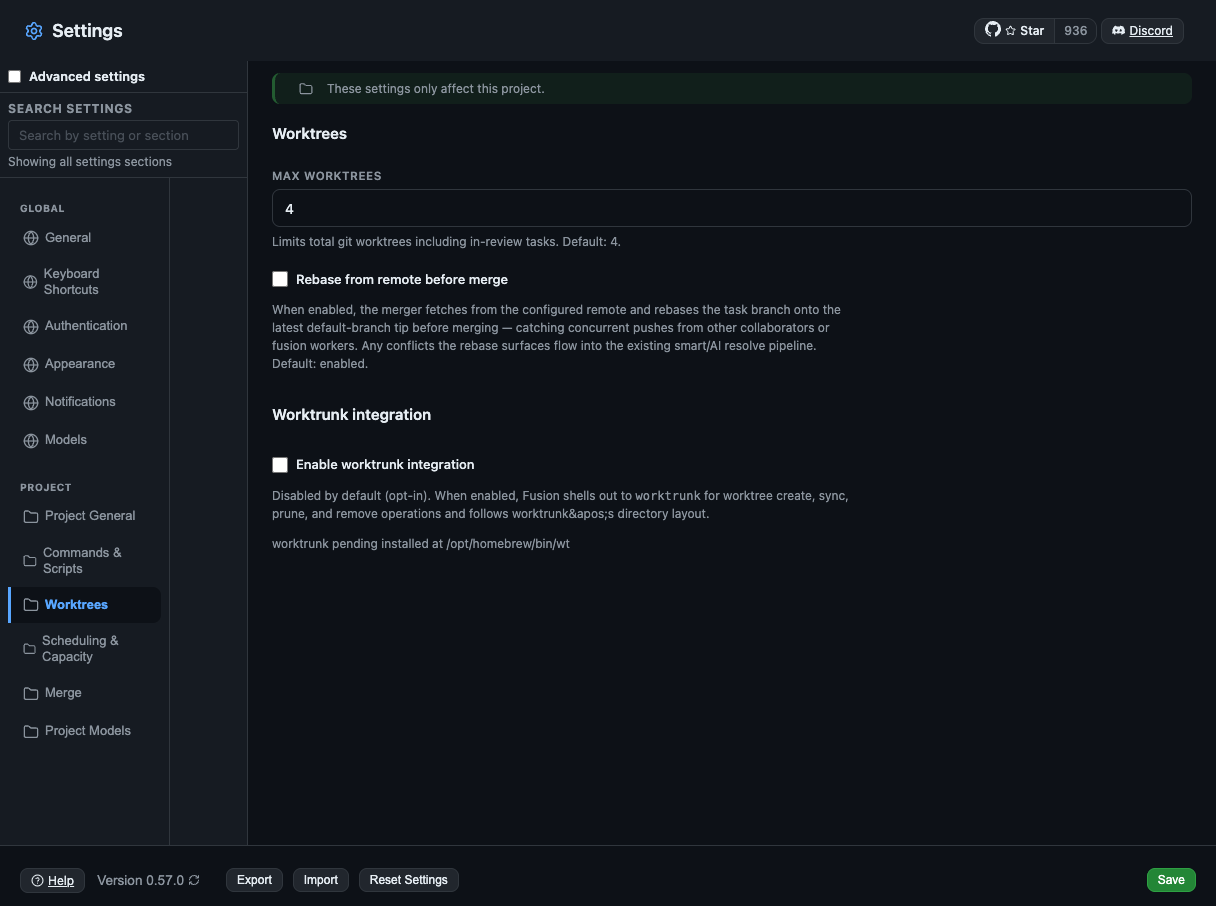Click the Reset Settings button

(x=408, y=880)
